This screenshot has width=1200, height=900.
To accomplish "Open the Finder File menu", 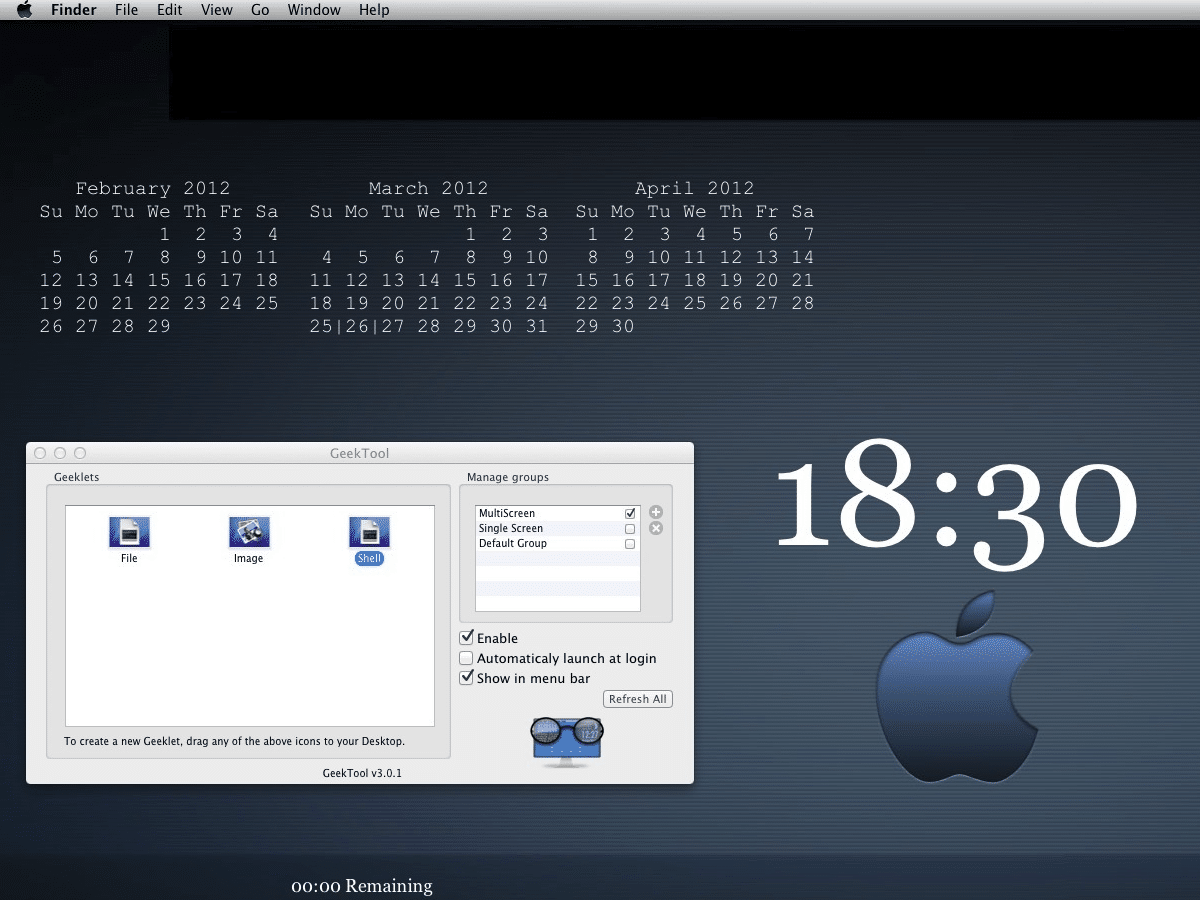I will coord(126,10).
